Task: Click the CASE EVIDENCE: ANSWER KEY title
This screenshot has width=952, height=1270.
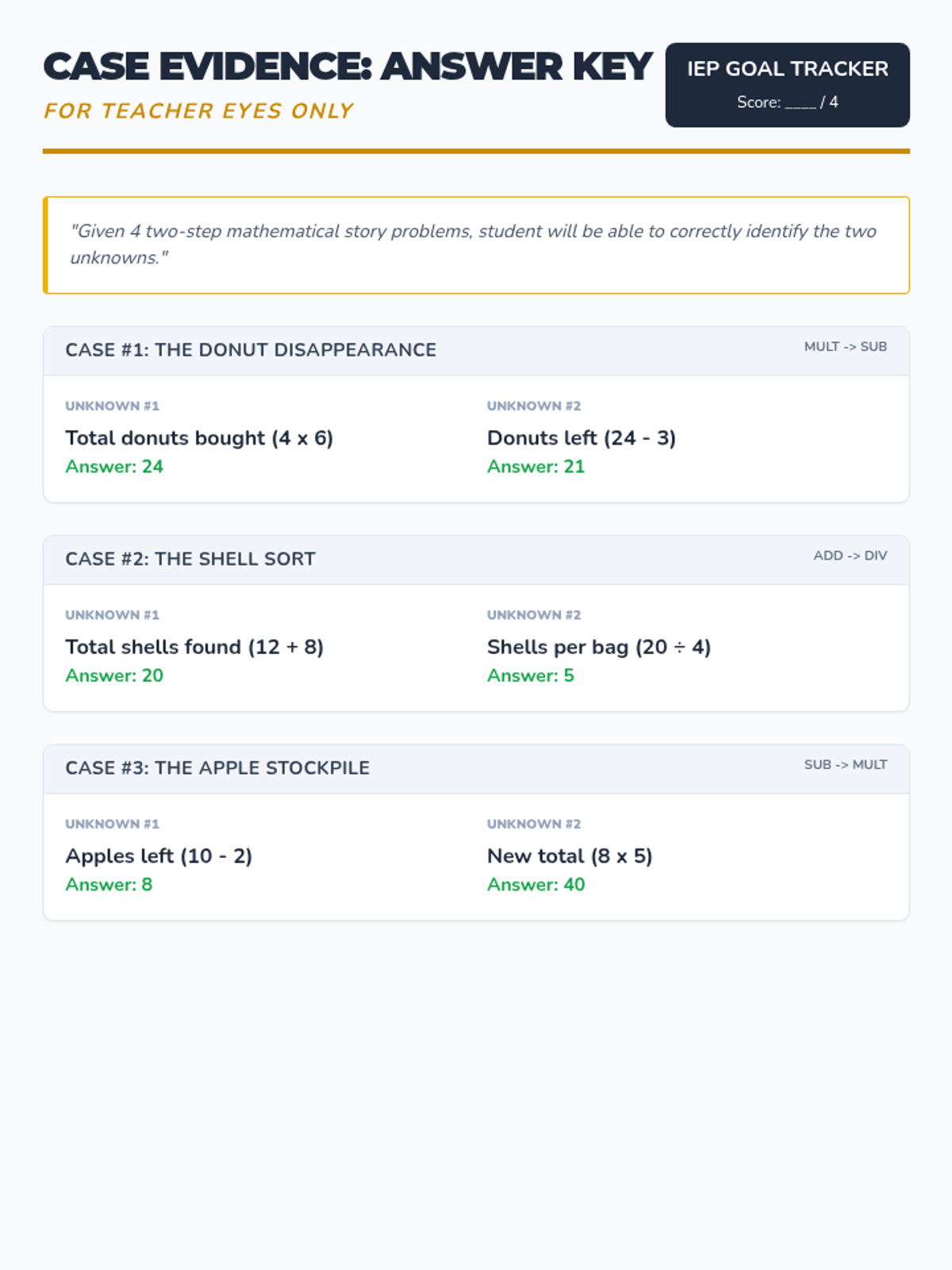Action: pos(347,67)
